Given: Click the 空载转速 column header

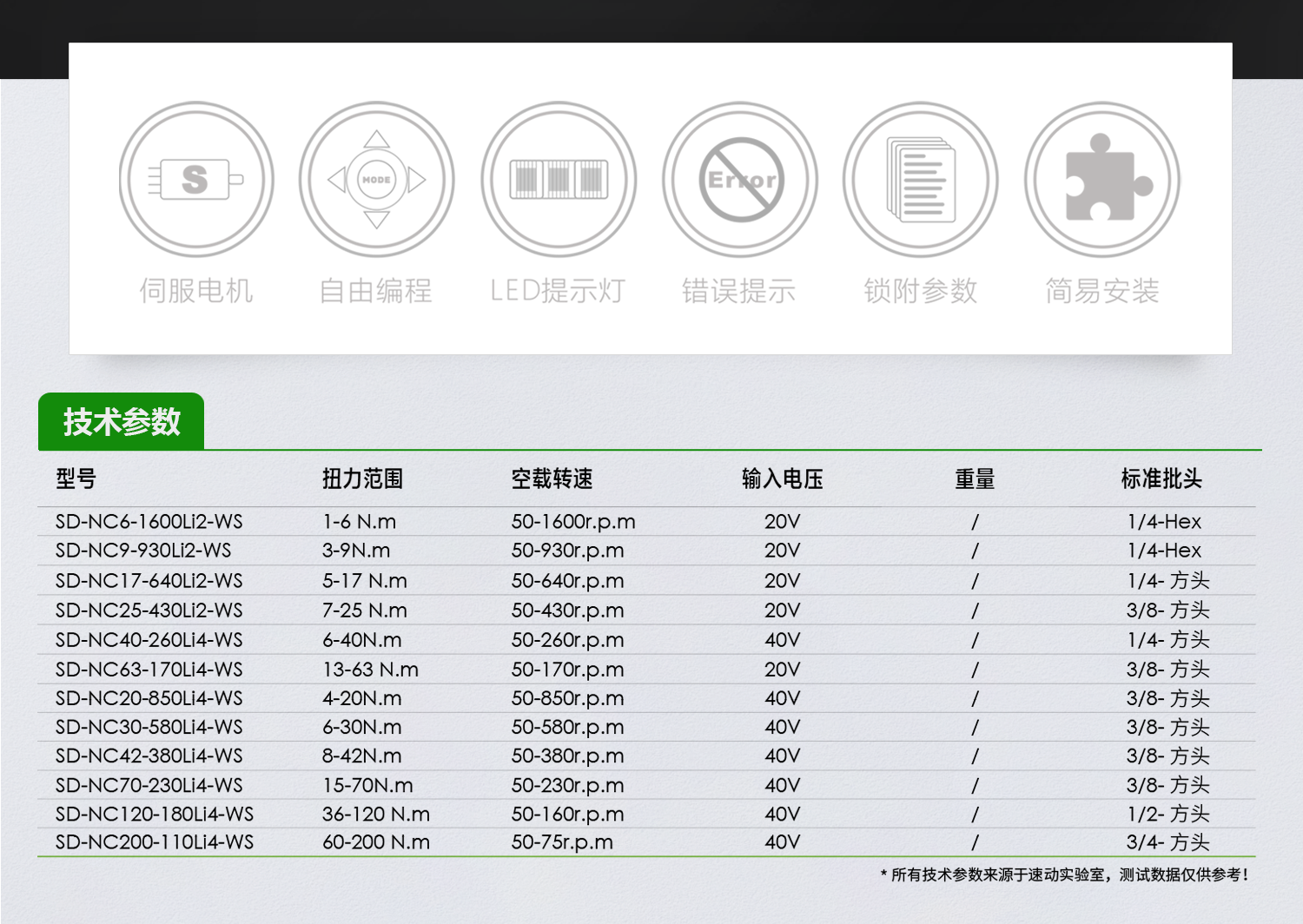Looking at the screenshot, I should (552, 478).
